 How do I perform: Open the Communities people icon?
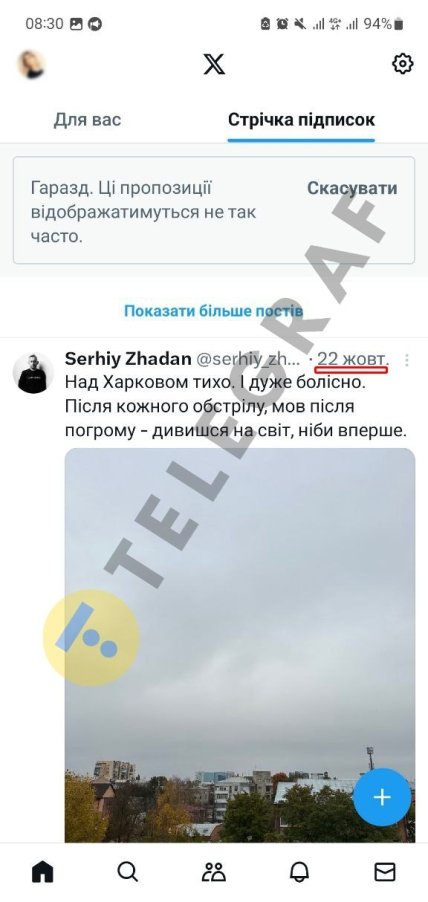coord(214,872)
